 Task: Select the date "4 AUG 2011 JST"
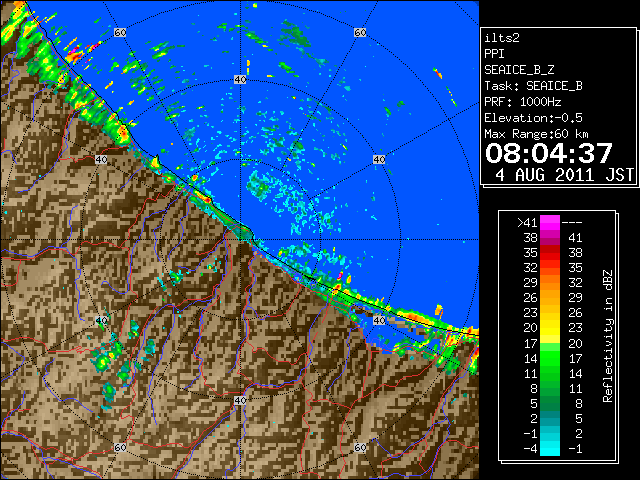[564, 175]
